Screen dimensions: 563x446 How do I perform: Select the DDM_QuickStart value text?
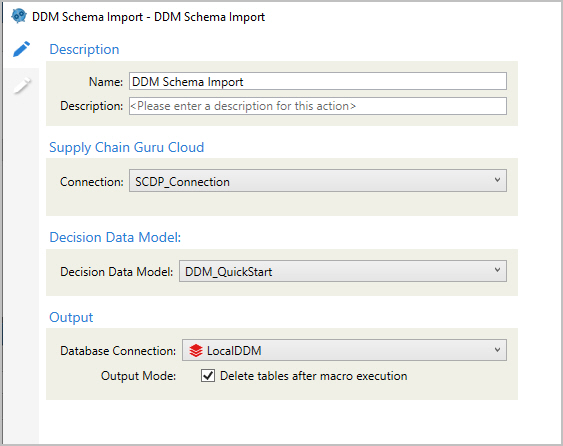(x=228, y=272)
